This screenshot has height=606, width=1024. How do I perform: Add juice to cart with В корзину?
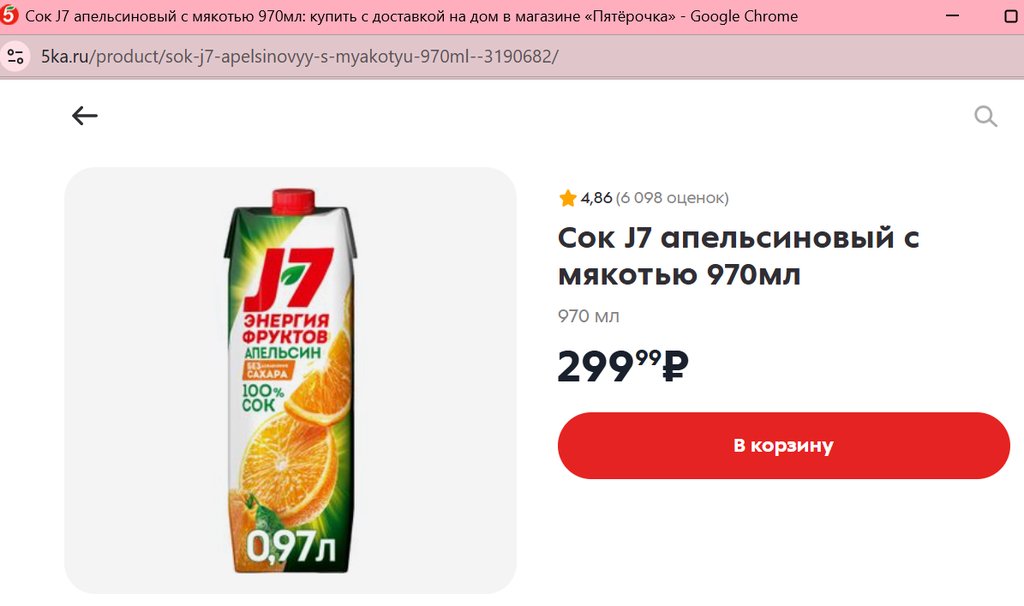click(783, 445)
